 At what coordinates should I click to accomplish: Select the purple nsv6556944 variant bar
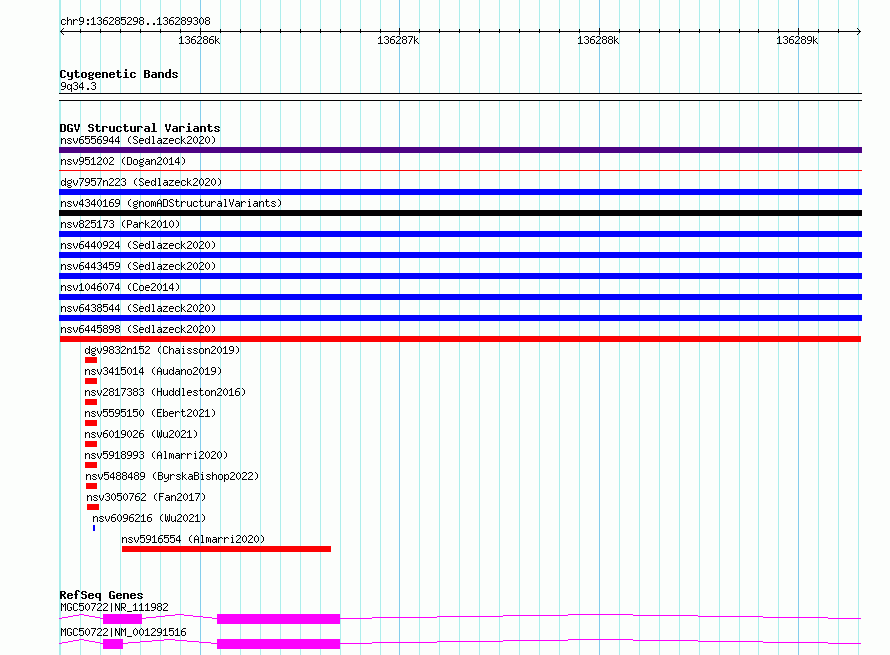pyautogui.click(x=460, y=150)
